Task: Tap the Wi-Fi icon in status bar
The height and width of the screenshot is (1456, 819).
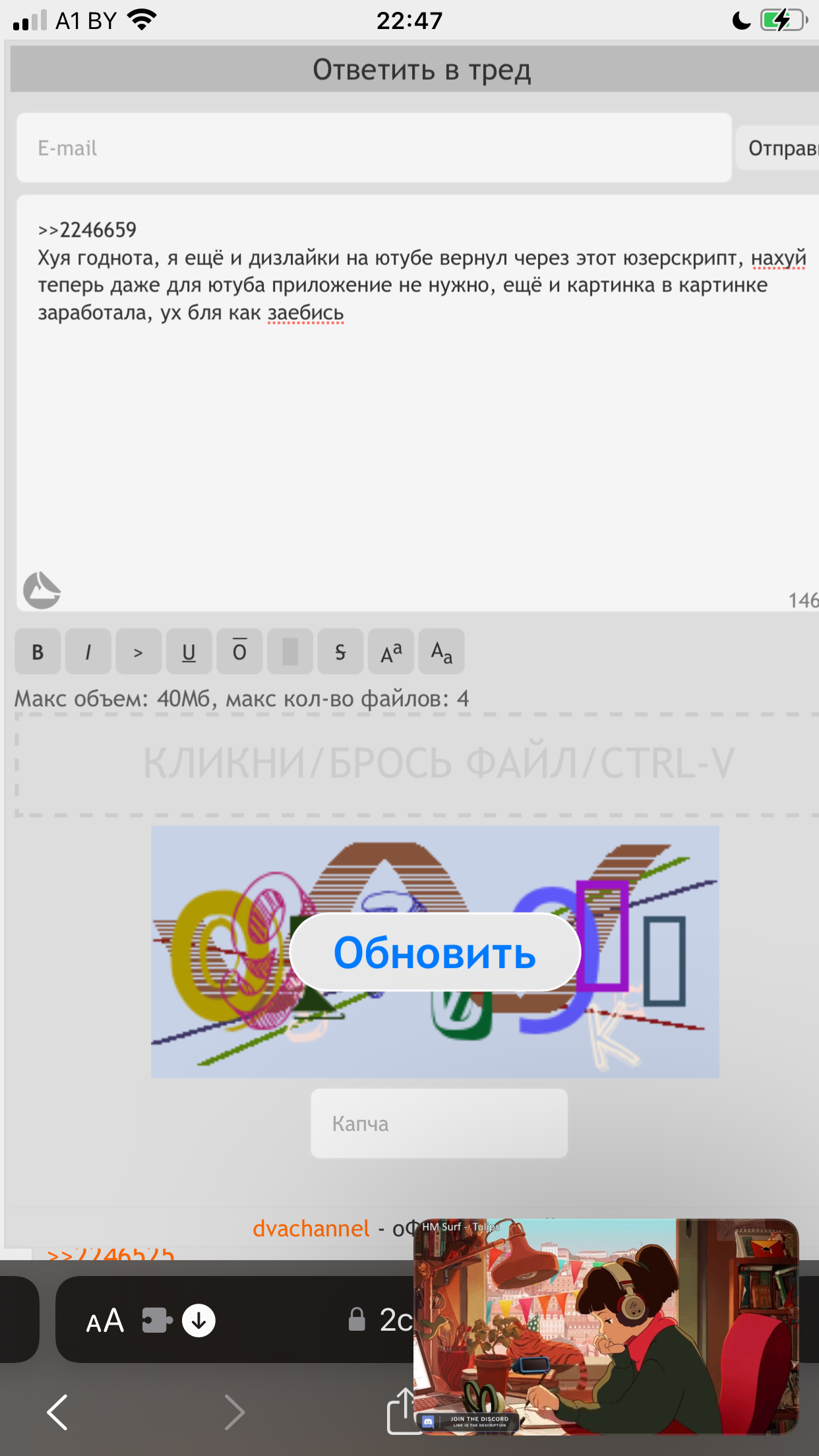Action: click(x=142, y=20)
